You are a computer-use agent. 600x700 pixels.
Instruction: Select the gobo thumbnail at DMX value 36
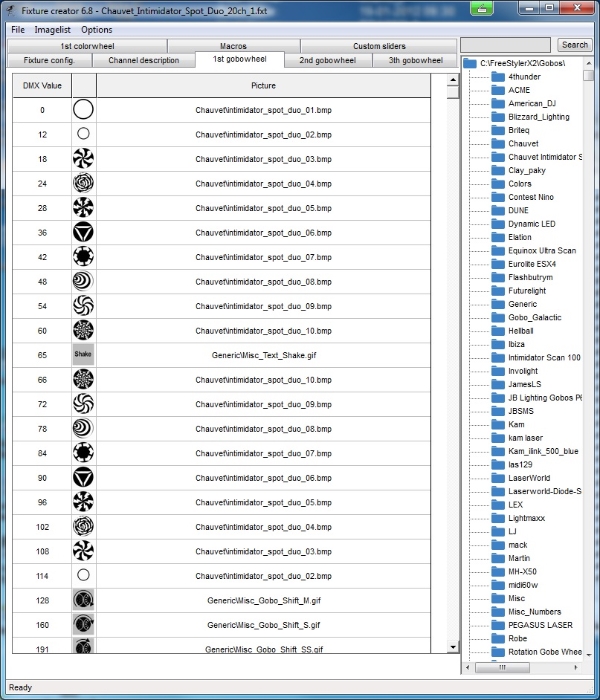point(84,232)
